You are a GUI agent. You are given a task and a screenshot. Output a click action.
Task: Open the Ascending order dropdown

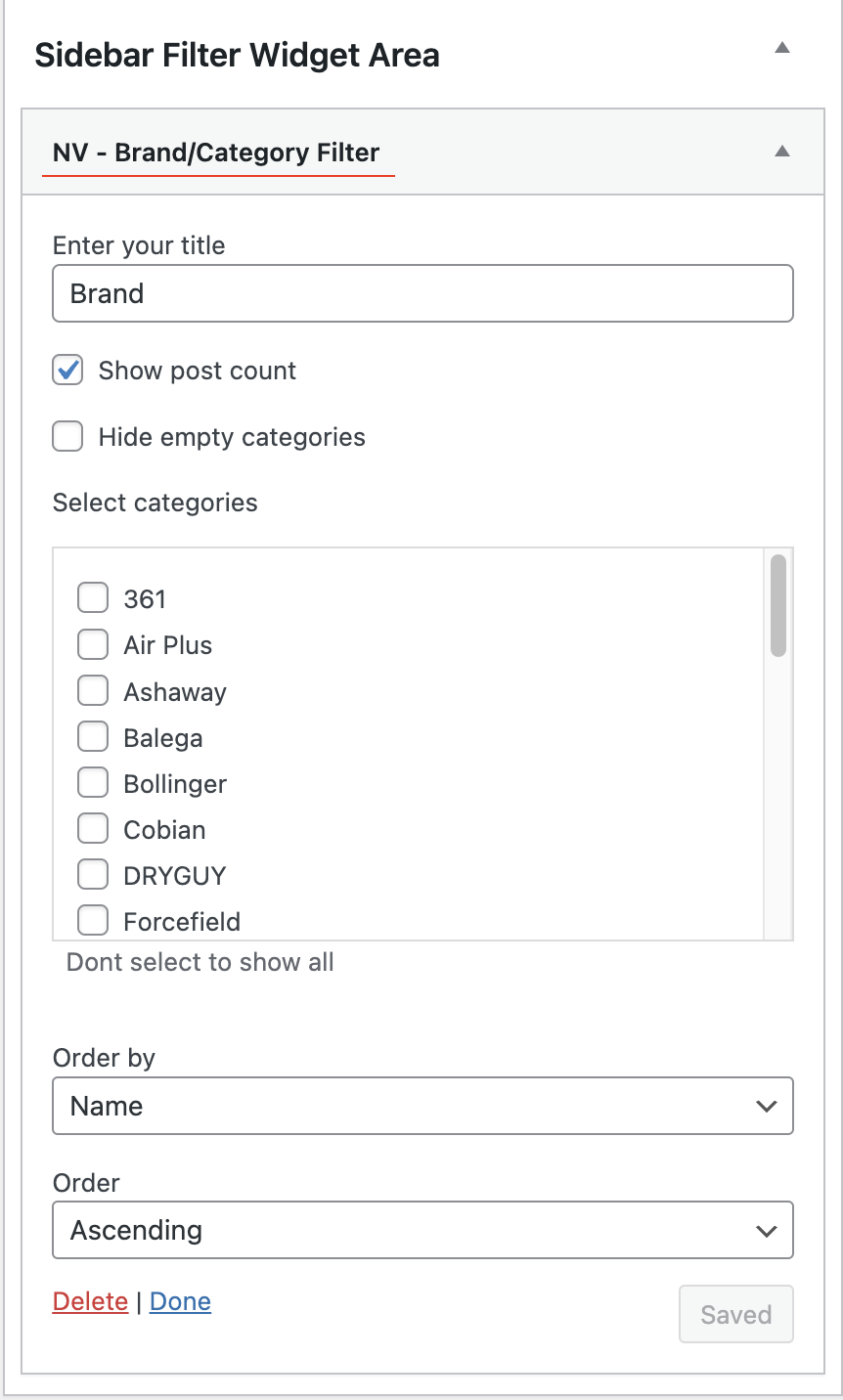pos(422,1230)
